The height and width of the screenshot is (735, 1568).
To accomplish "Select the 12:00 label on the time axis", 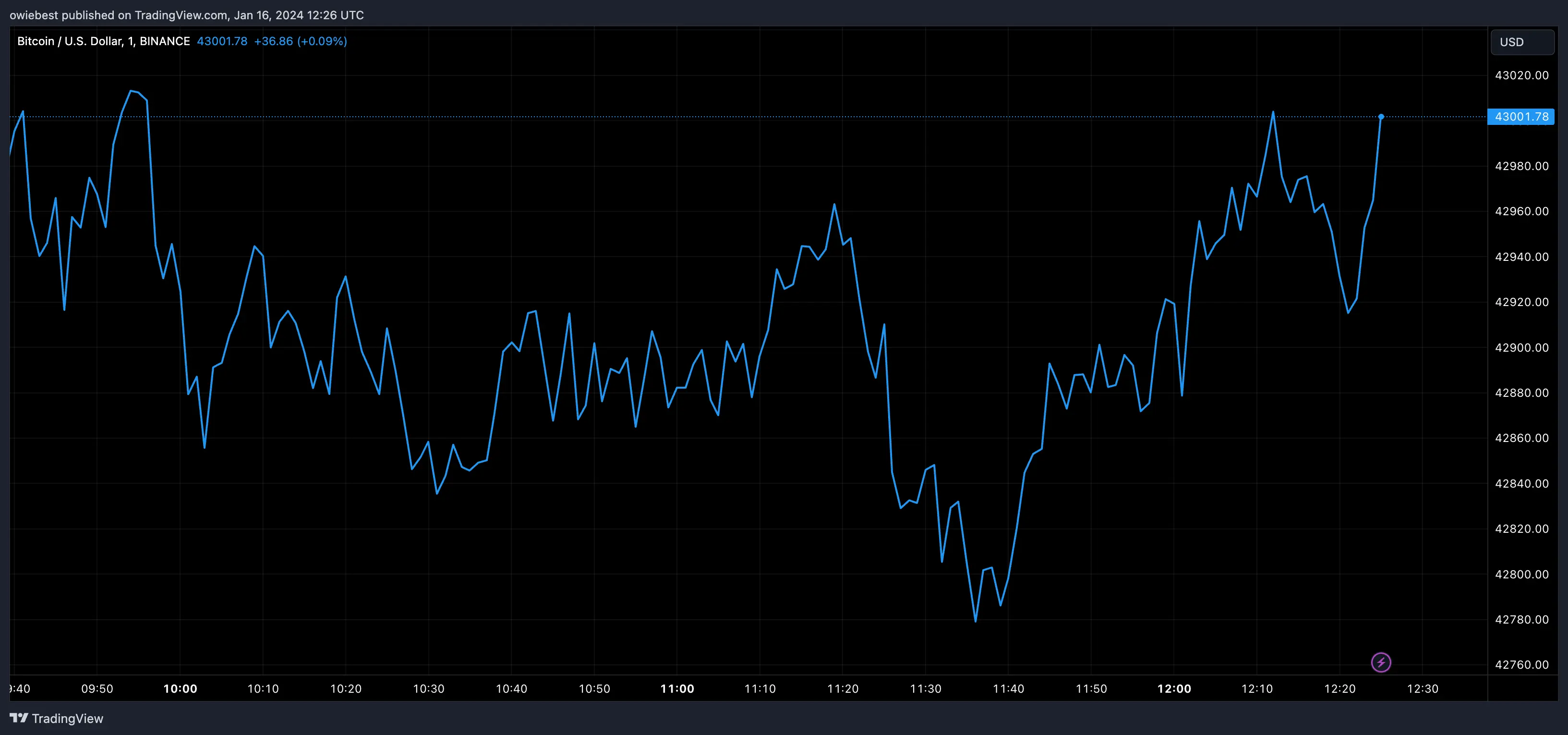I will (x=1175, y=689).
